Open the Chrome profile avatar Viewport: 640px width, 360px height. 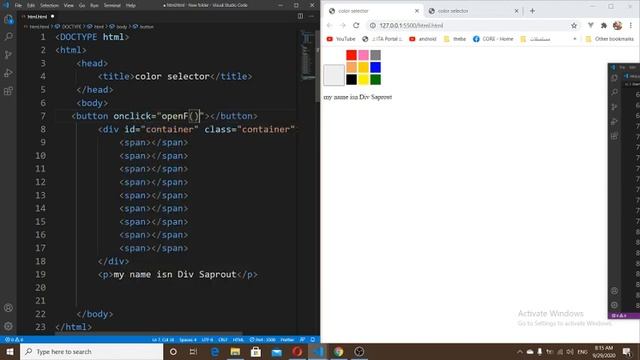(618, 25)
